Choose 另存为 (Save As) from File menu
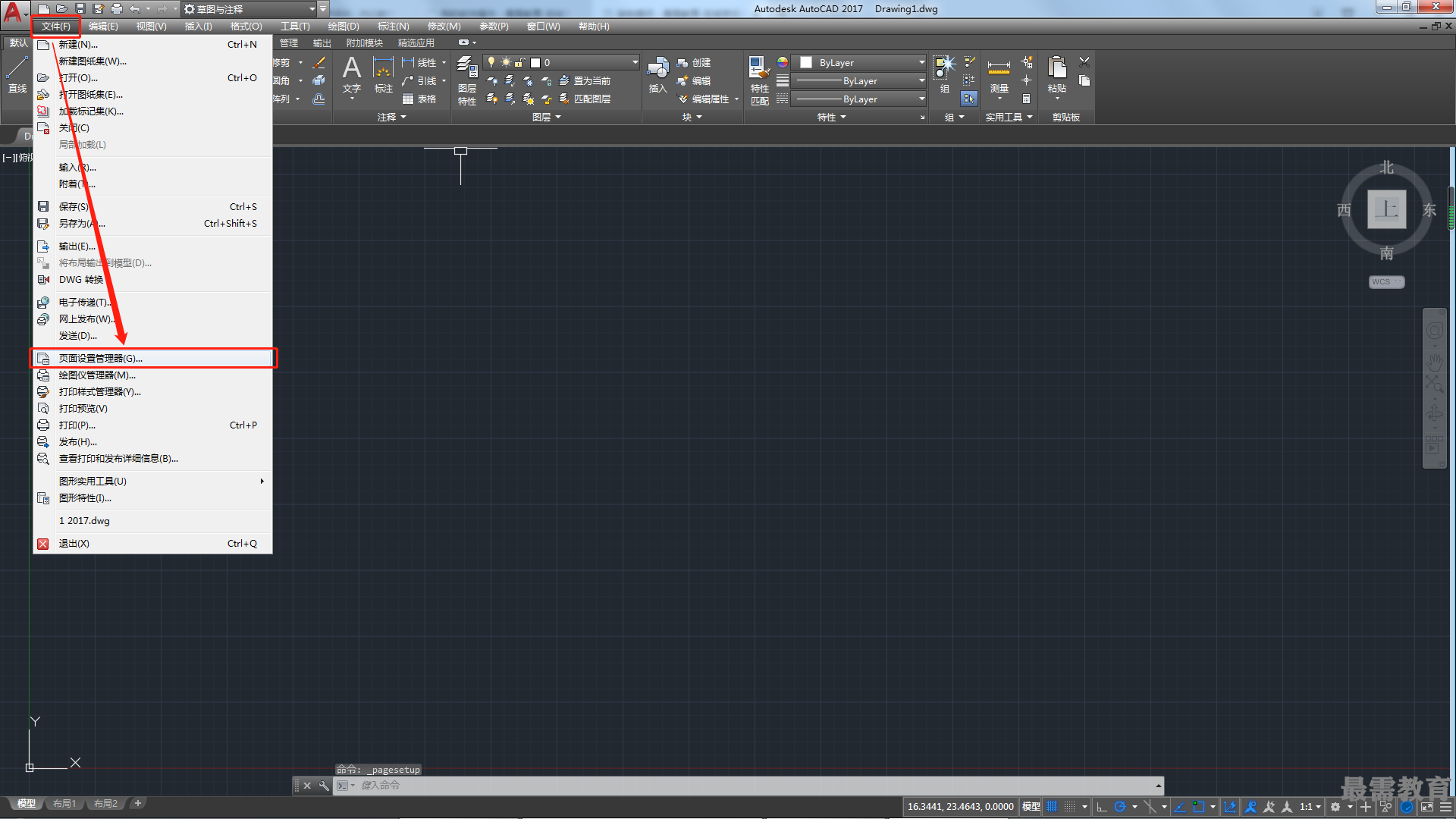 [153, 223]
